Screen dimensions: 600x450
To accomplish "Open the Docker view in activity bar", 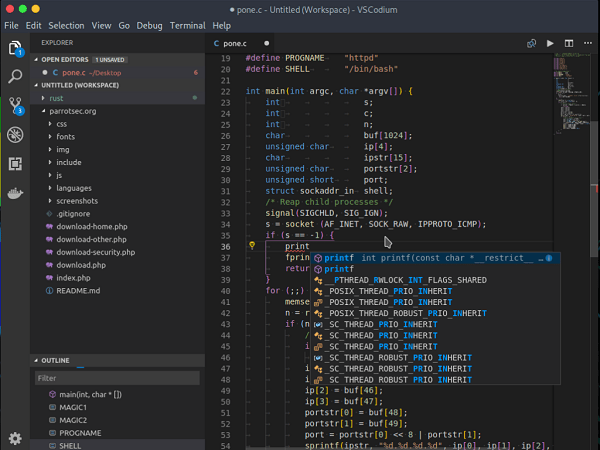I will 15,192.
